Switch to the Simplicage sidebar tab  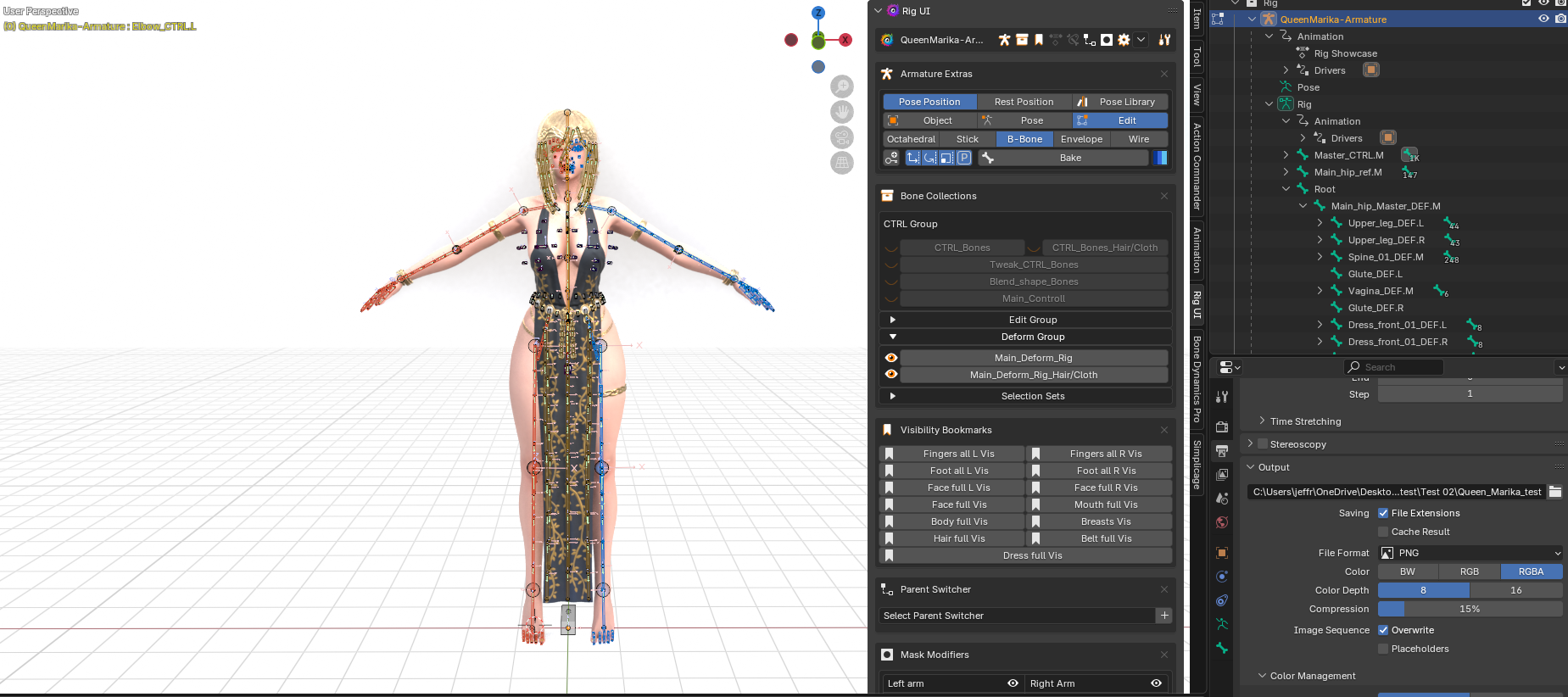click(1197, 464)
